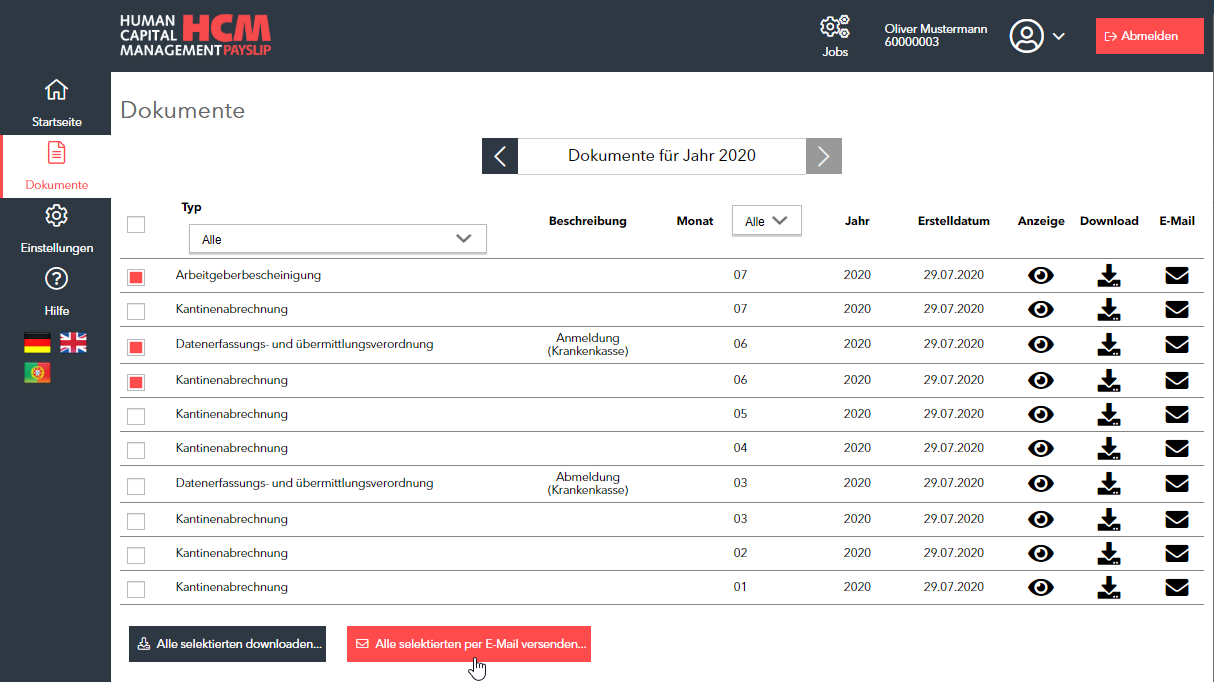Email Kantinenabrechnung for month 07
Image resolution: width=1214 pixels, height=682 pixels.
click(x=1177, y=310)
